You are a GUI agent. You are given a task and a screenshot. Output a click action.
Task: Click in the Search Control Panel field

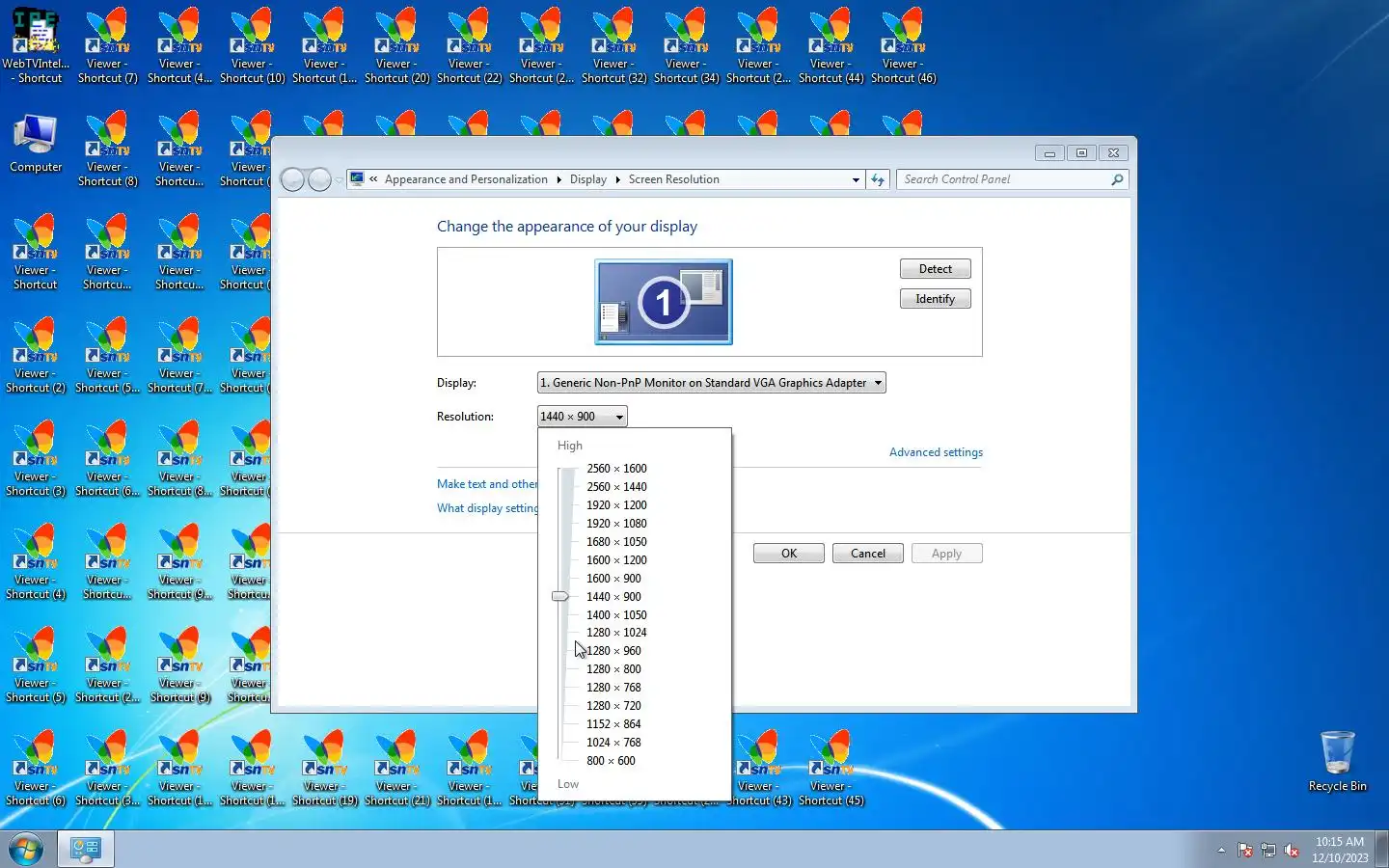point(1012,179)
